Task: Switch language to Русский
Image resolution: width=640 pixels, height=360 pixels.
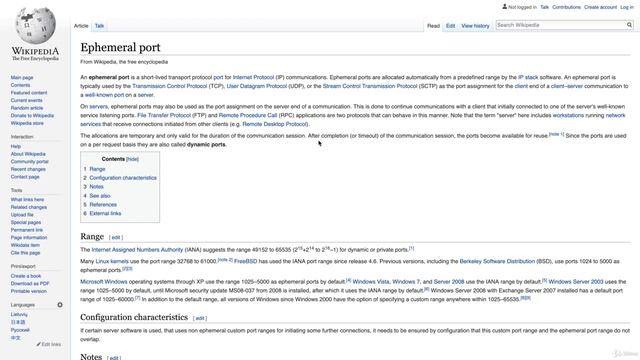Action: tap(20, 330)
